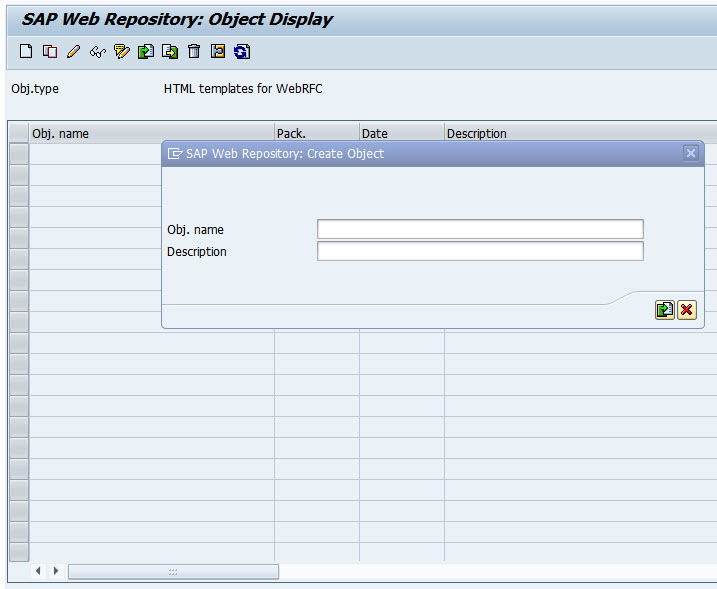
Task: Click the 'Obj.type' label
Action: click(x=35, y=89)
